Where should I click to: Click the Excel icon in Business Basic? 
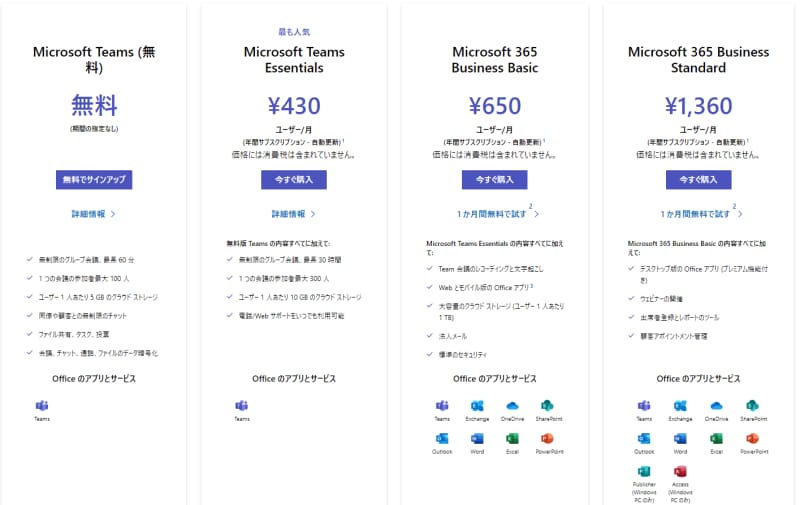(x=512, y=438)
